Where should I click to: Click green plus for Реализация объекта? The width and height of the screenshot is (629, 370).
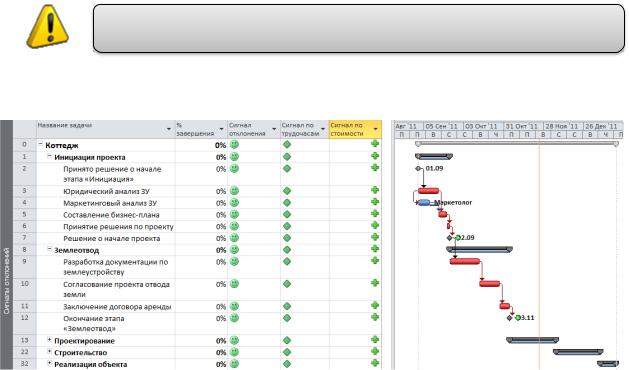[375, 363]
